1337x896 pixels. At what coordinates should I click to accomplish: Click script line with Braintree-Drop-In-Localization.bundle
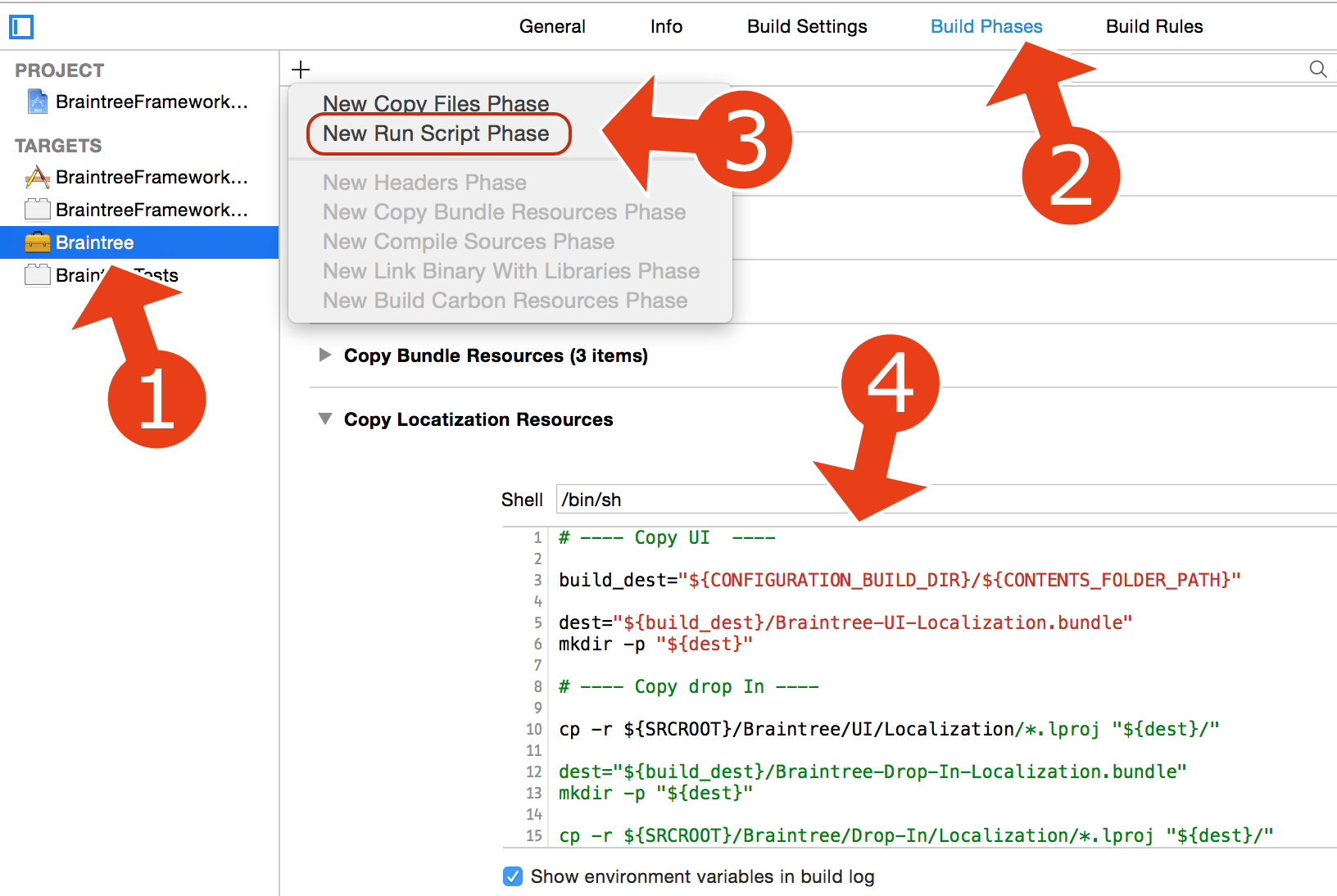click(872, 772)
